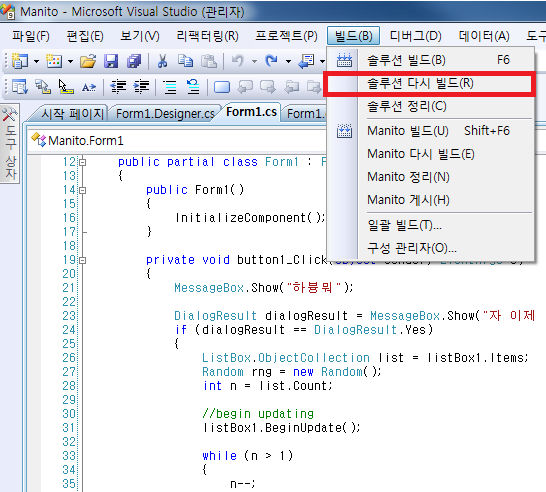
Task: Open the 도구 상자 toolbox side panel
Action: point(10,143)
